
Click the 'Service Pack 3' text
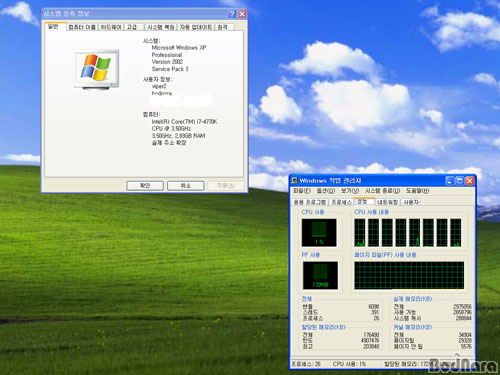pyautogui.click(x=170, y=69)
